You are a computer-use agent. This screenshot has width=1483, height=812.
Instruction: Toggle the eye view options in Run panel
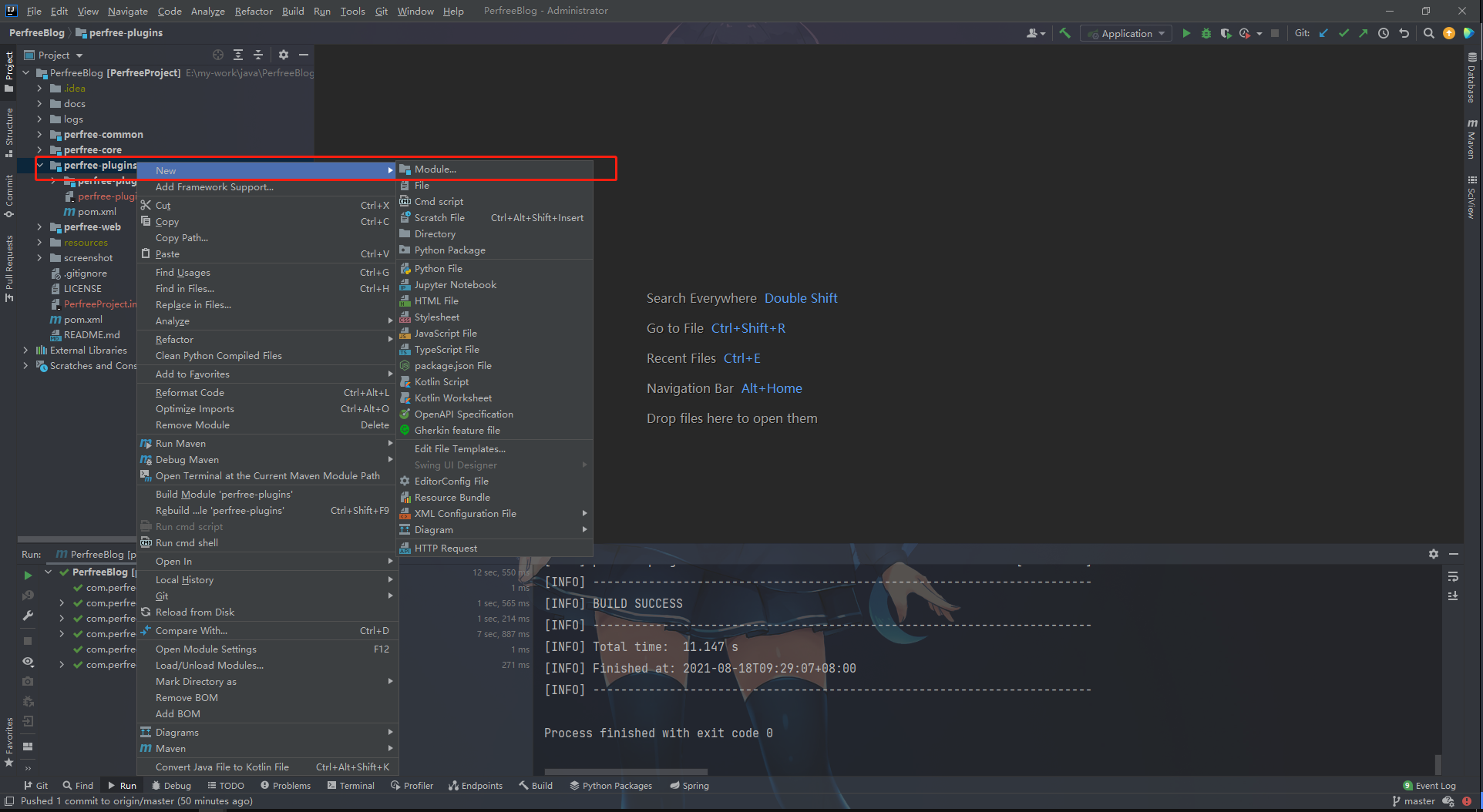click(28, 662)
